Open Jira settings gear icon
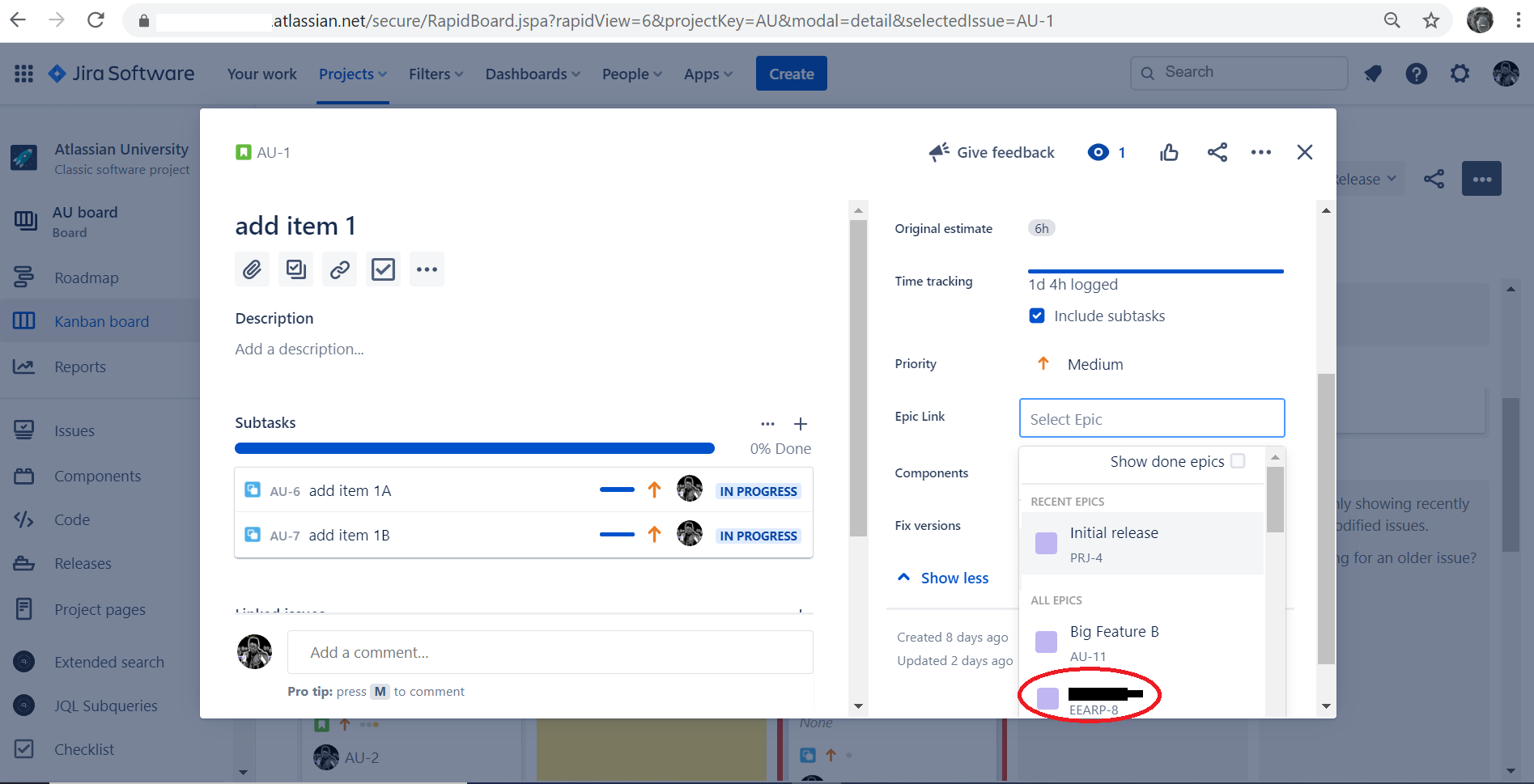This screenshot has width=1534, height=784. click(1460, 74)
